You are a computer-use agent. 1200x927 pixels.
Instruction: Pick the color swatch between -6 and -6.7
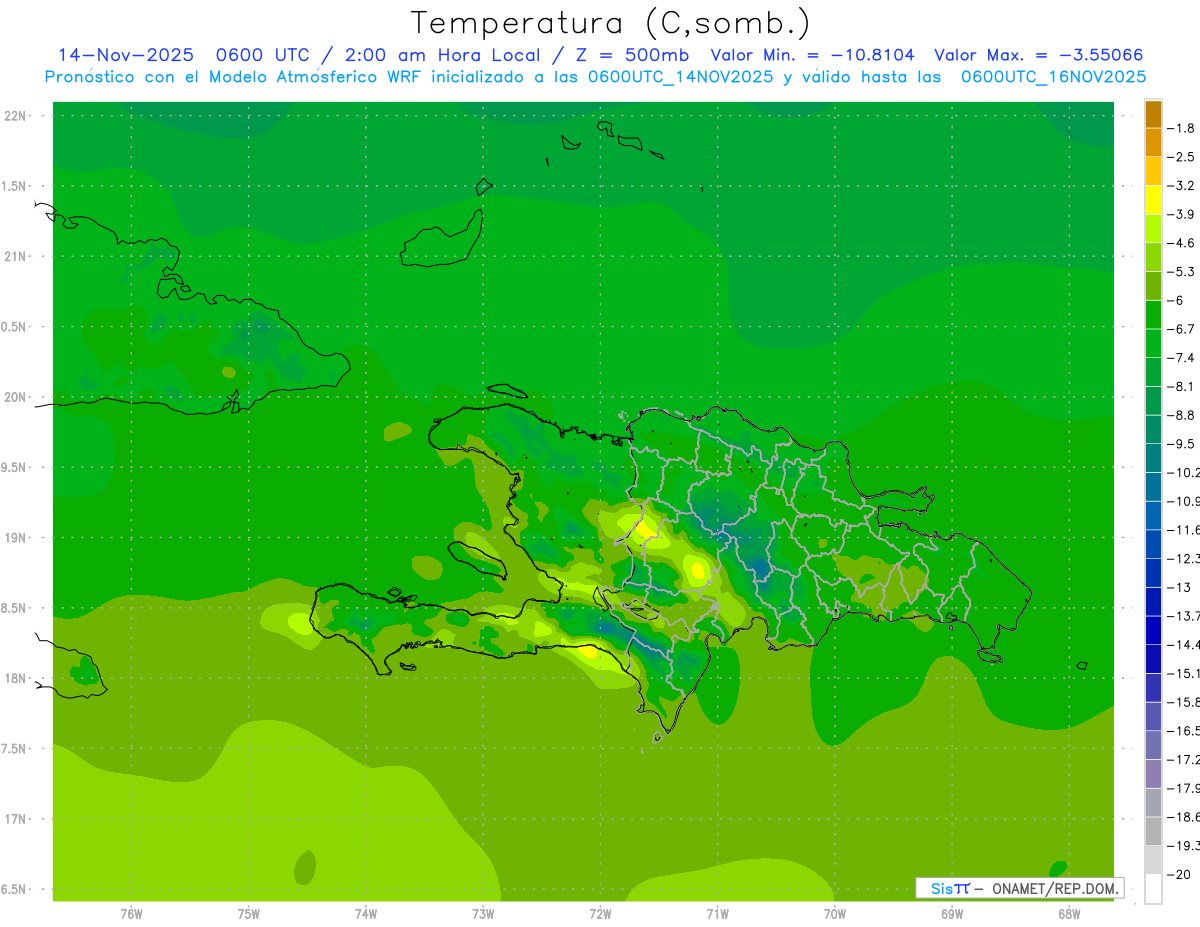click(1153, 315)
